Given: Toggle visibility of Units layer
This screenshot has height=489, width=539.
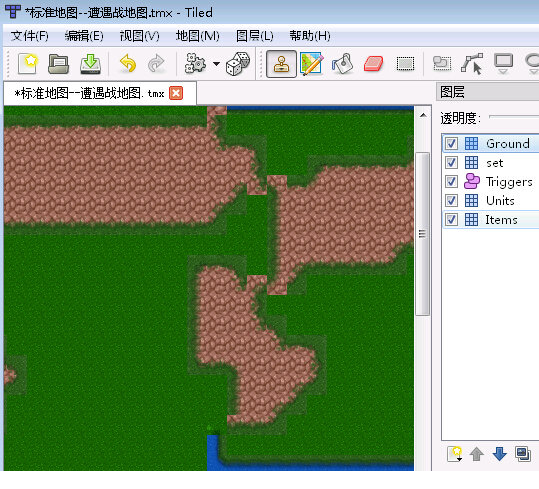Looking at the screenshot, I should tap(451, 200).
